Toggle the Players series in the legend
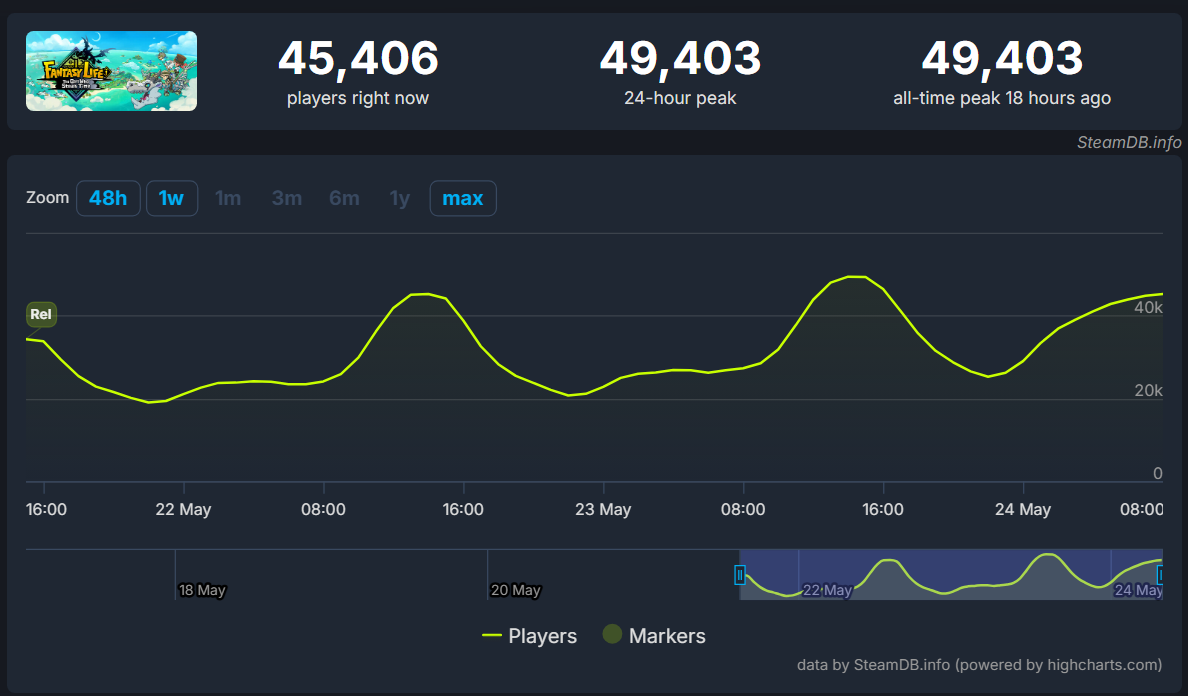1188x696 pixels. point(529,636)
